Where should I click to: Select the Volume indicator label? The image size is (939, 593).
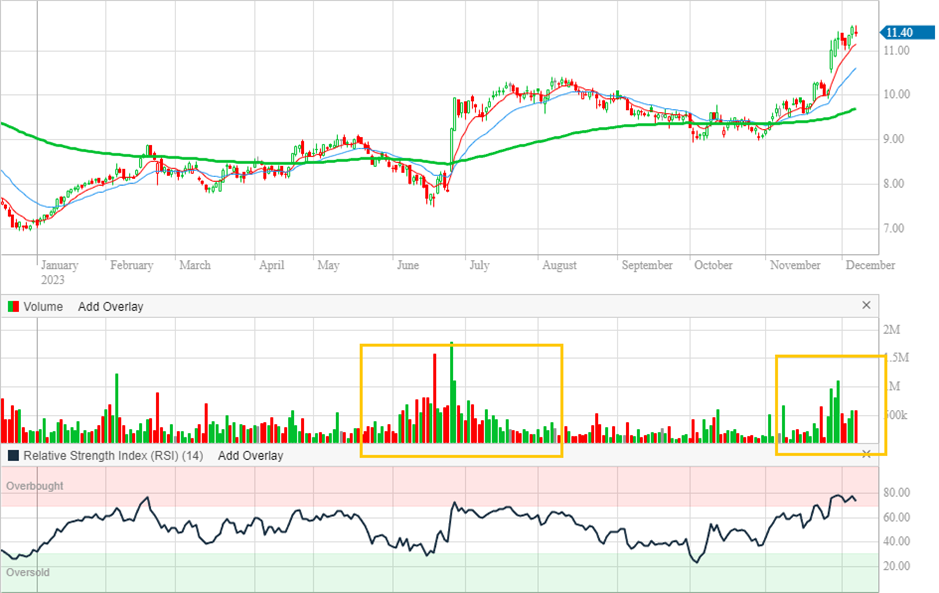(43, 307)
